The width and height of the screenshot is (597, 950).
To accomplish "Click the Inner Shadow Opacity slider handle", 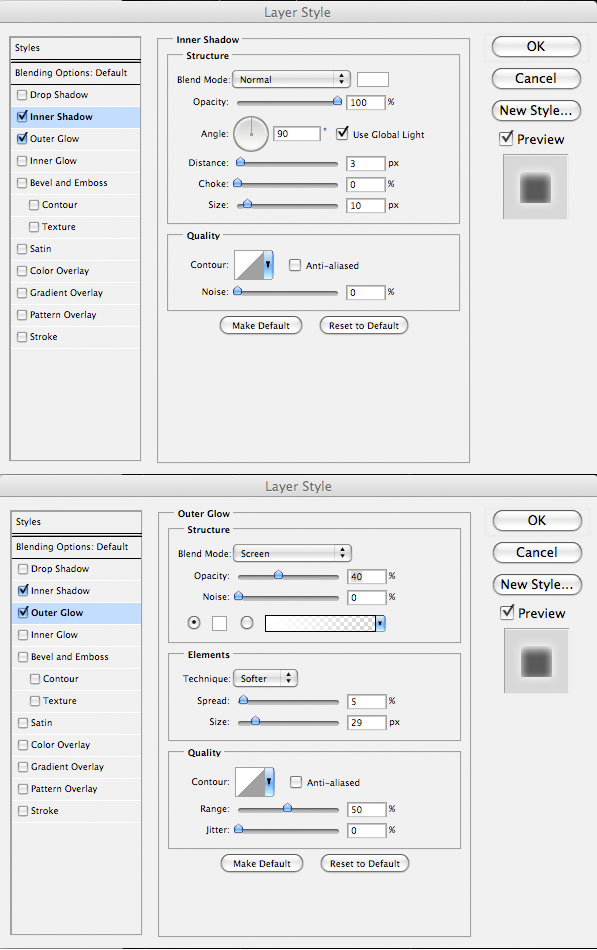I will tap(338, 101).
